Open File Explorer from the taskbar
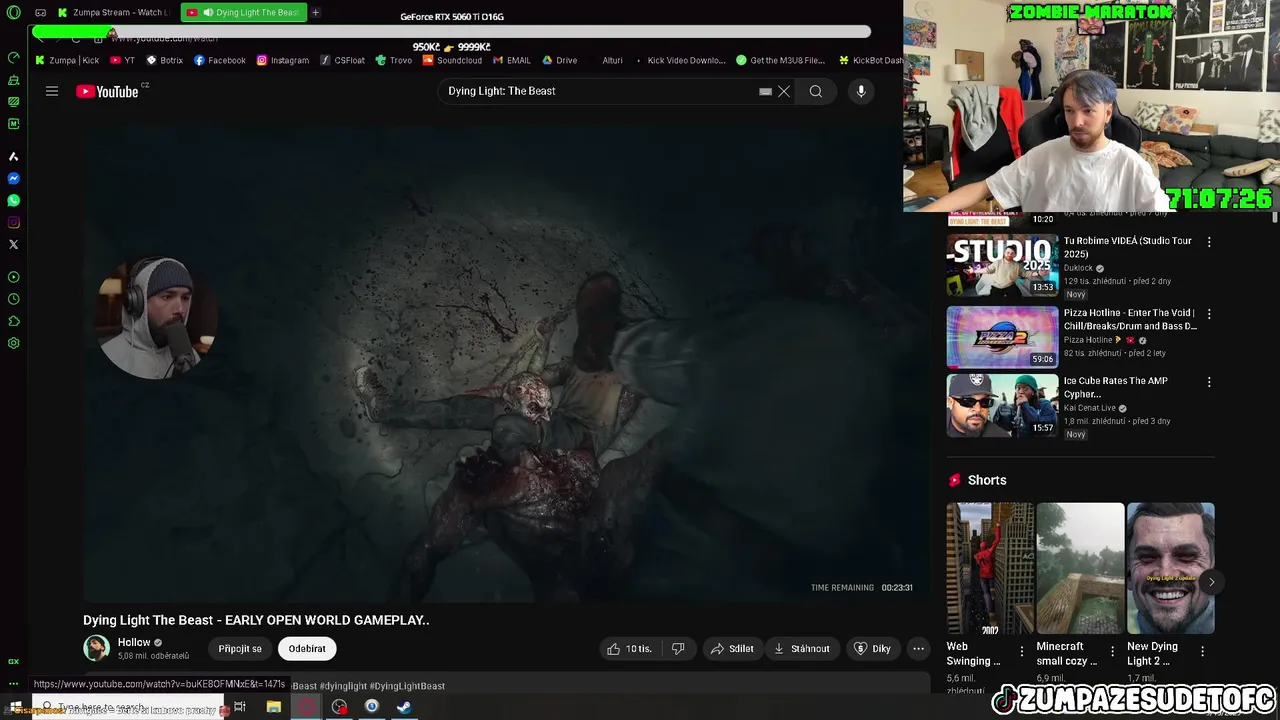Viewport: 1280px width, 720px height. click(274, 707)
